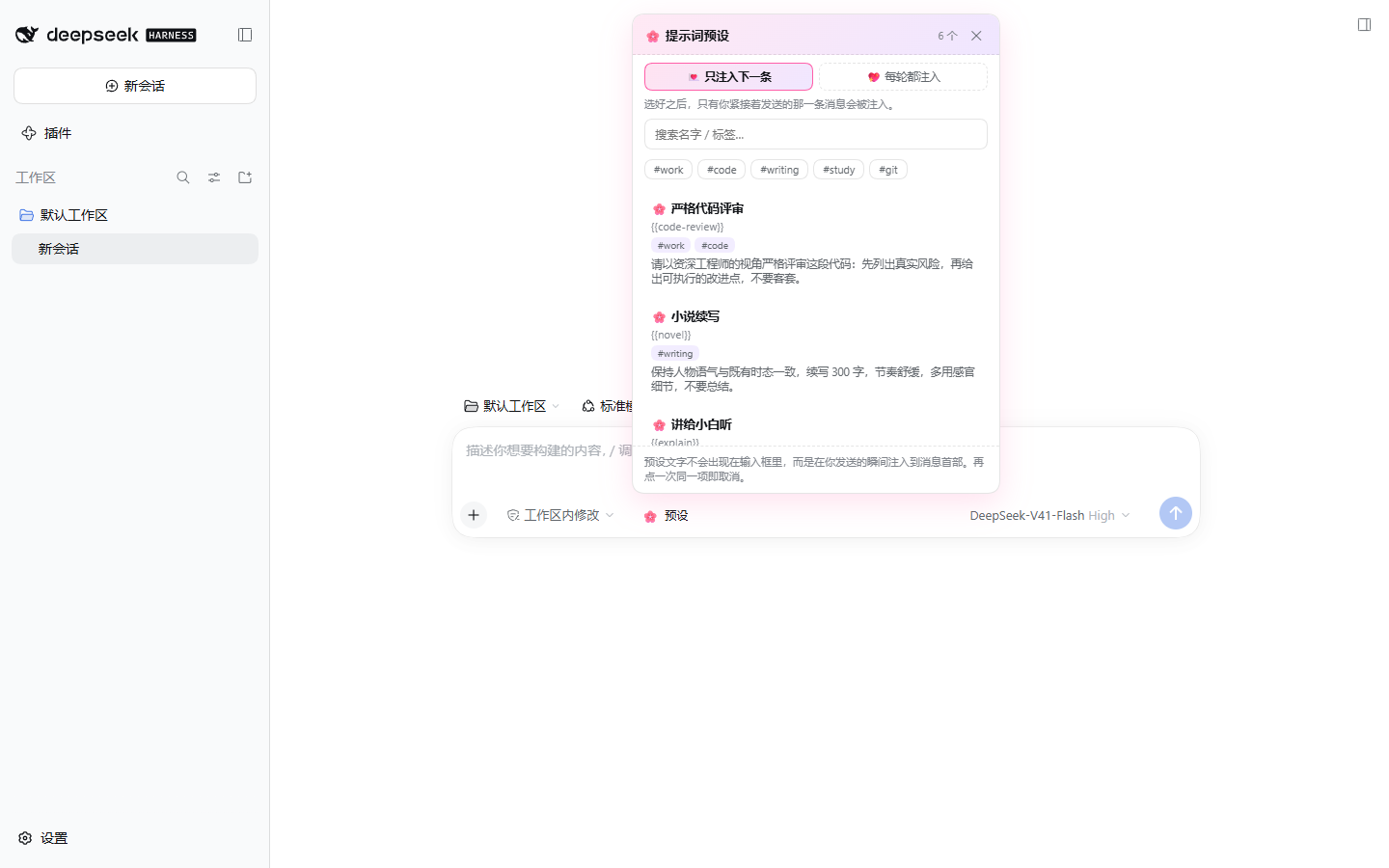Click the flower icon beside 小说续写

click(x=659, y=317)
